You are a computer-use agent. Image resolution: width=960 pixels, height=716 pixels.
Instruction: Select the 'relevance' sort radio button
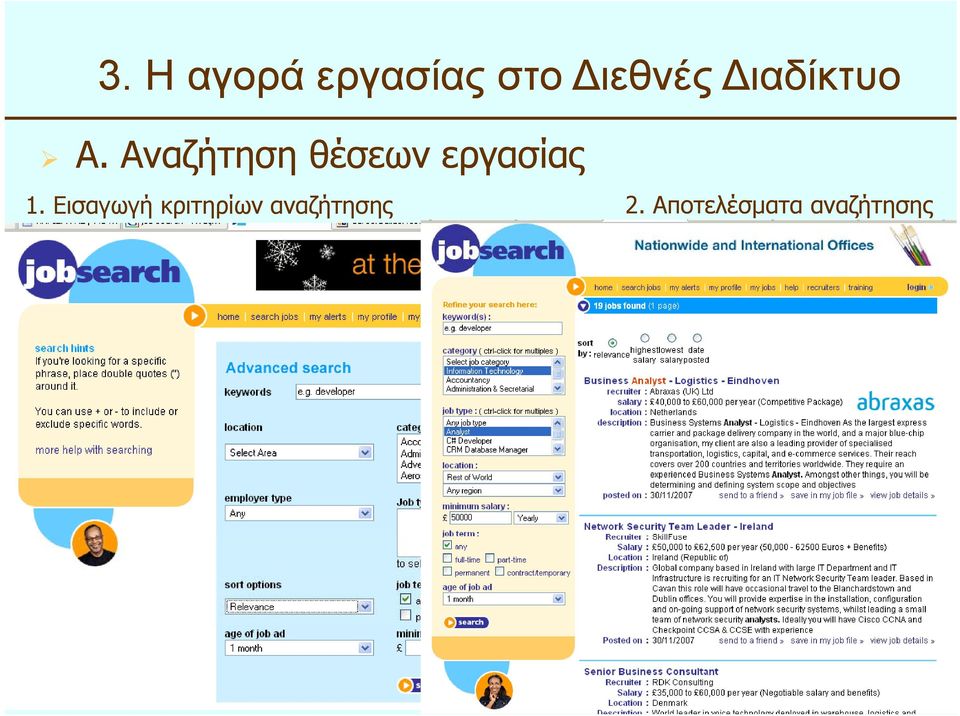tap(612, 342)
